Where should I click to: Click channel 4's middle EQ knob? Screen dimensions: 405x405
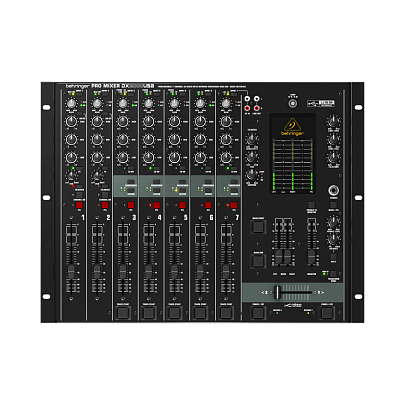click(149, 139)
